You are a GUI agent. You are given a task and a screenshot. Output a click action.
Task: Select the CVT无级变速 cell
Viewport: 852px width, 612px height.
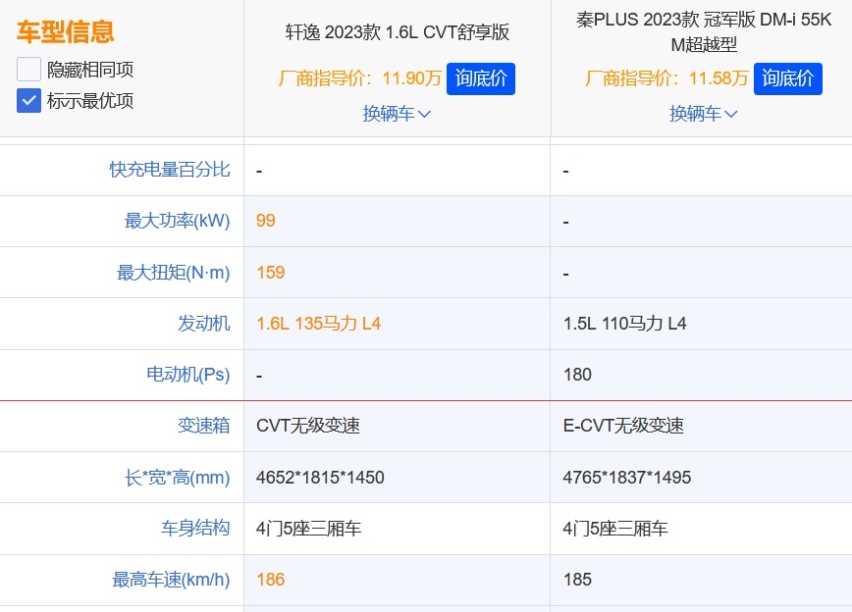[308, 426]
